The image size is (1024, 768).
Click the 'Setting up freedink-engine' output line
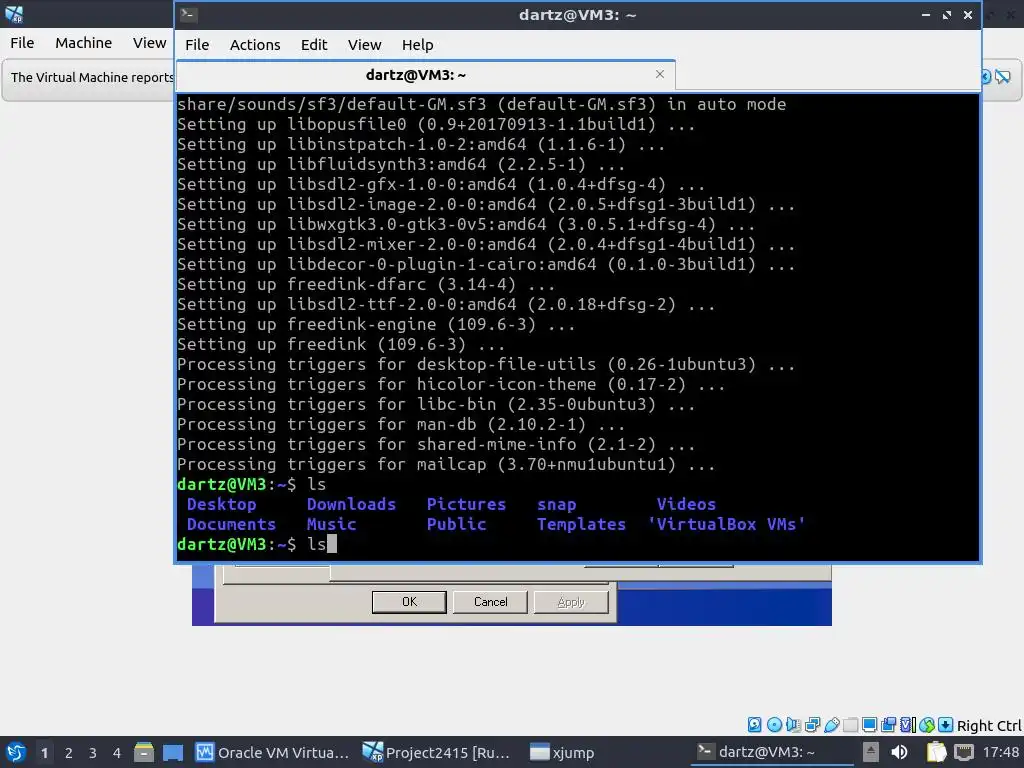point(376,325)
